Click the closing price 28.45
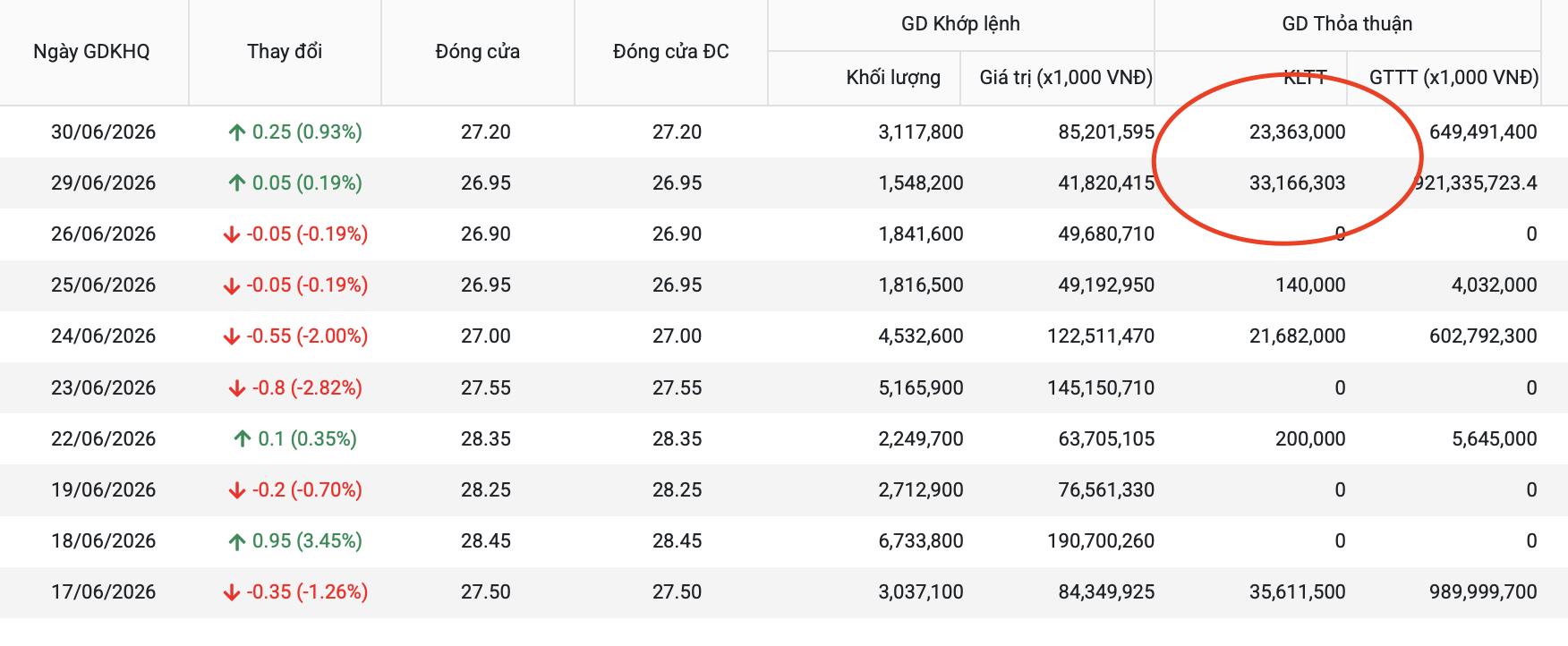Viewport: 1568px width, 646px height. (486, 541)
